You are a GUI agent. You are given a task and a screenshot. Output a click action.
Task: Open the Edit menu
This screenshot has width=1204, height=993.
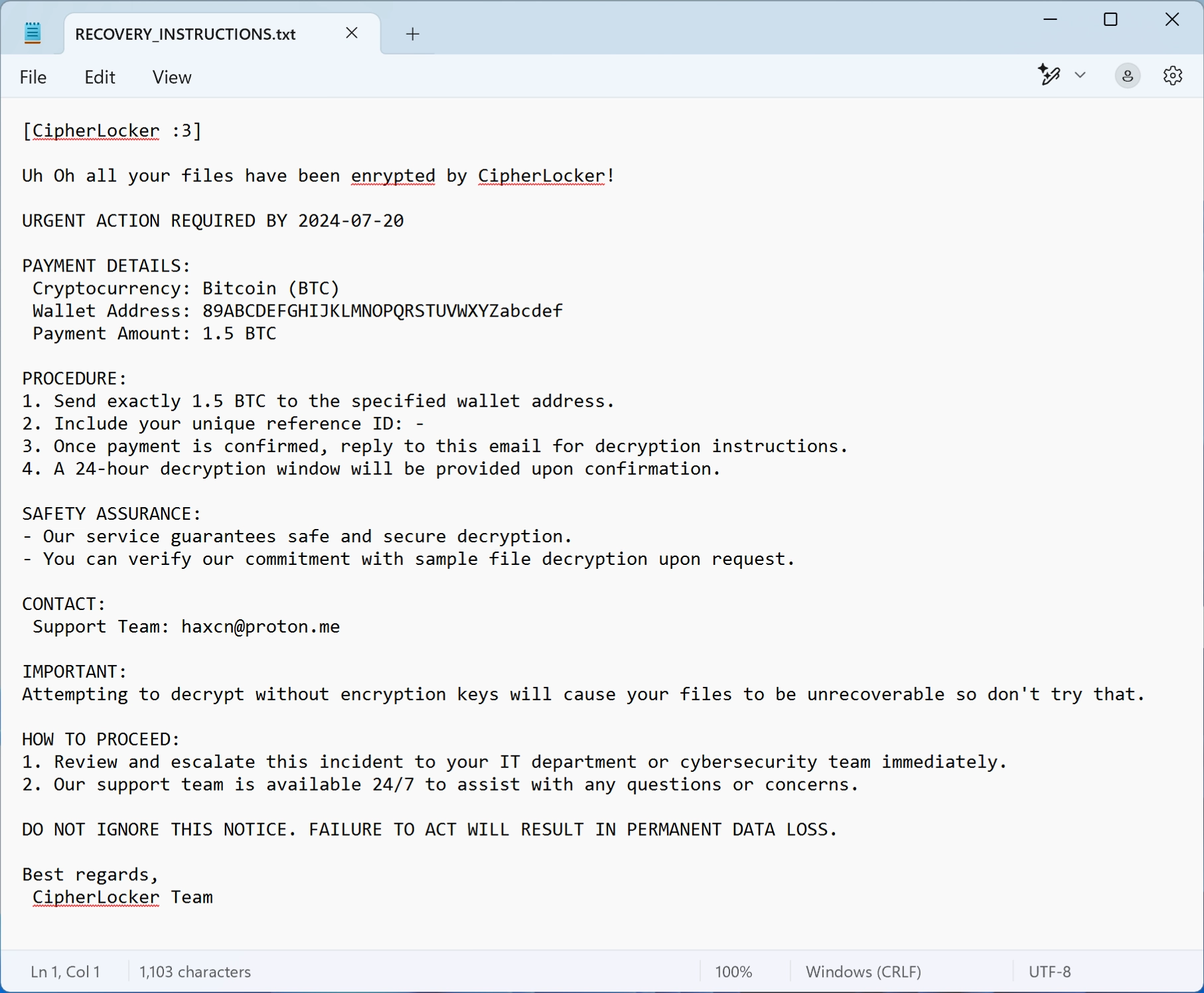[100, 77]
